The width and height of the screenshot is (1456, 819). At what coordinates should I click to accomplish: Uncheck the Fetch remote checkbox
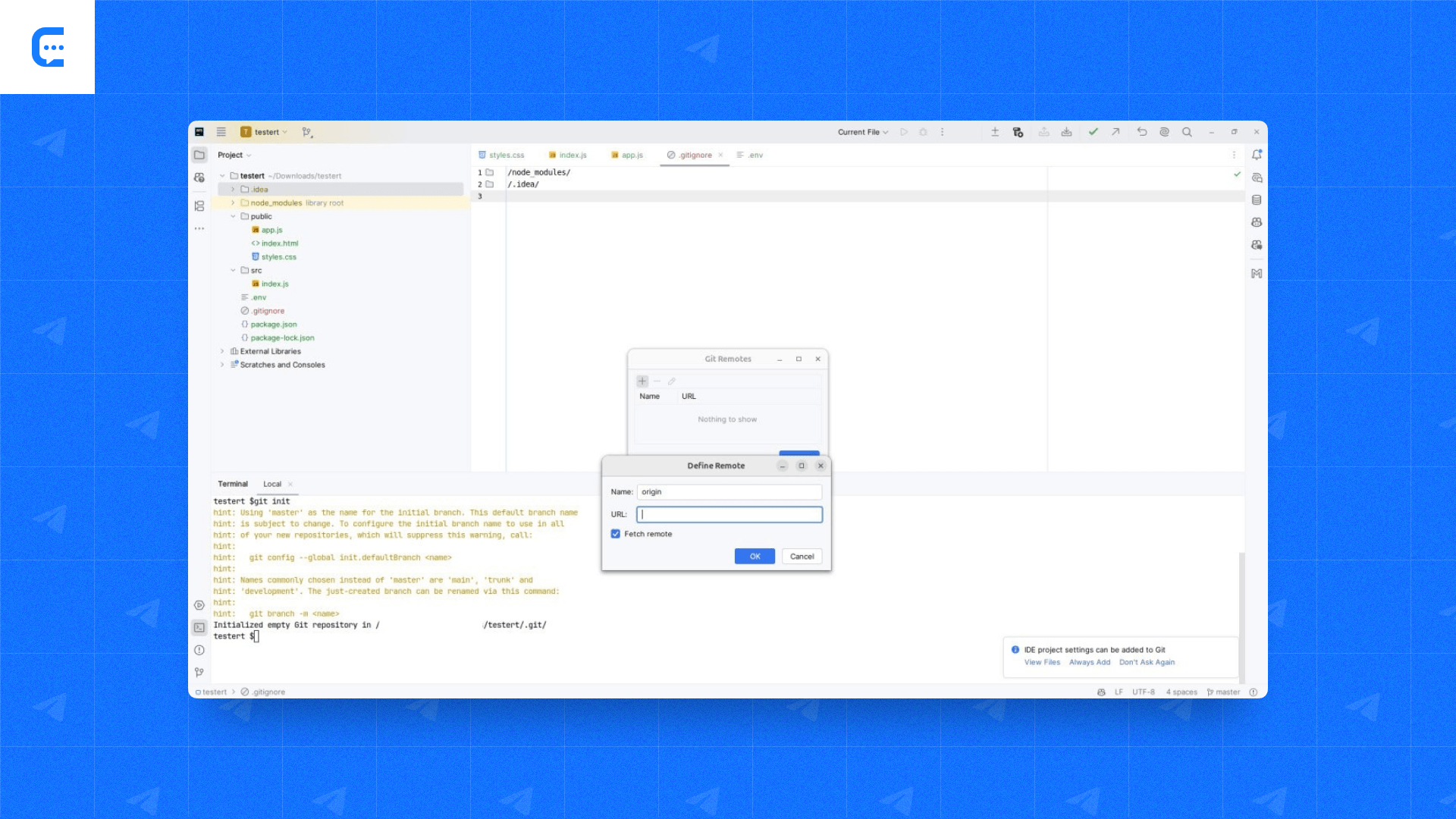click(x=616, y=534)
